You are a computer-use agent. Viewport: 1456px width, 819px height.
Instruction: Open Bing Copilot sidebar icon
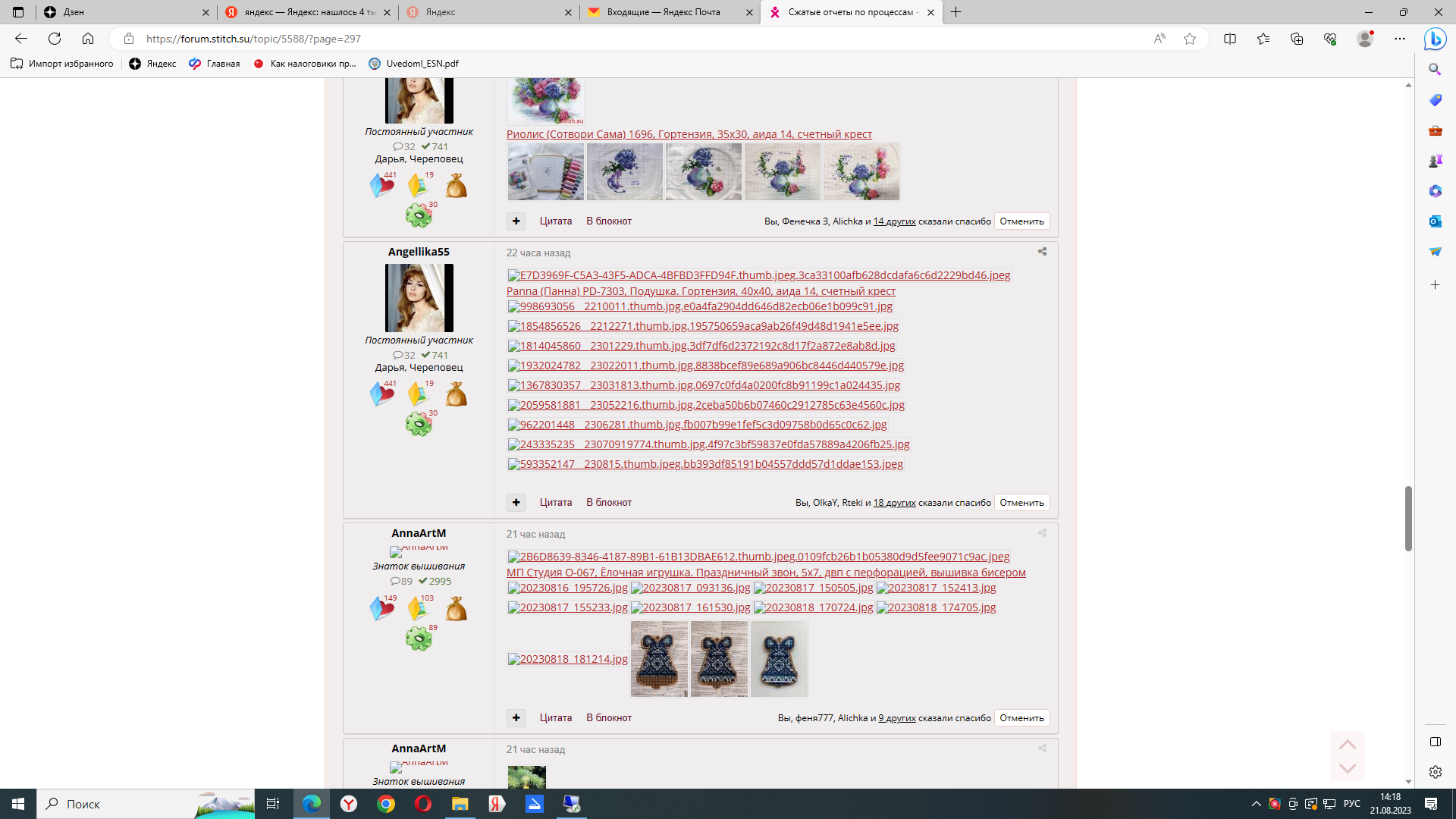[1435, 39]
